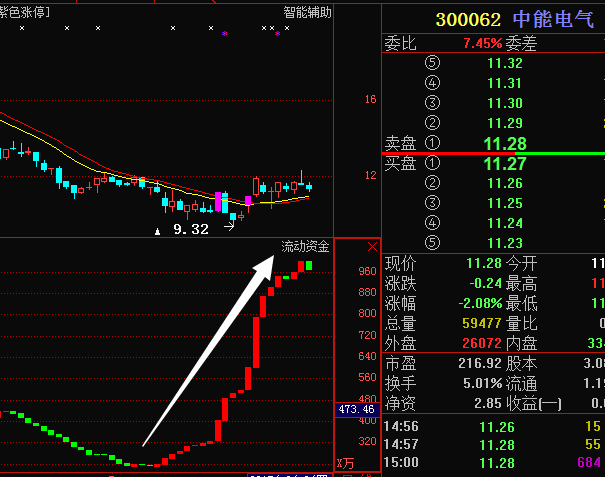605x477 pixels.
Task: Select the circled 5 sell level at 11.32
Action: 432,63
